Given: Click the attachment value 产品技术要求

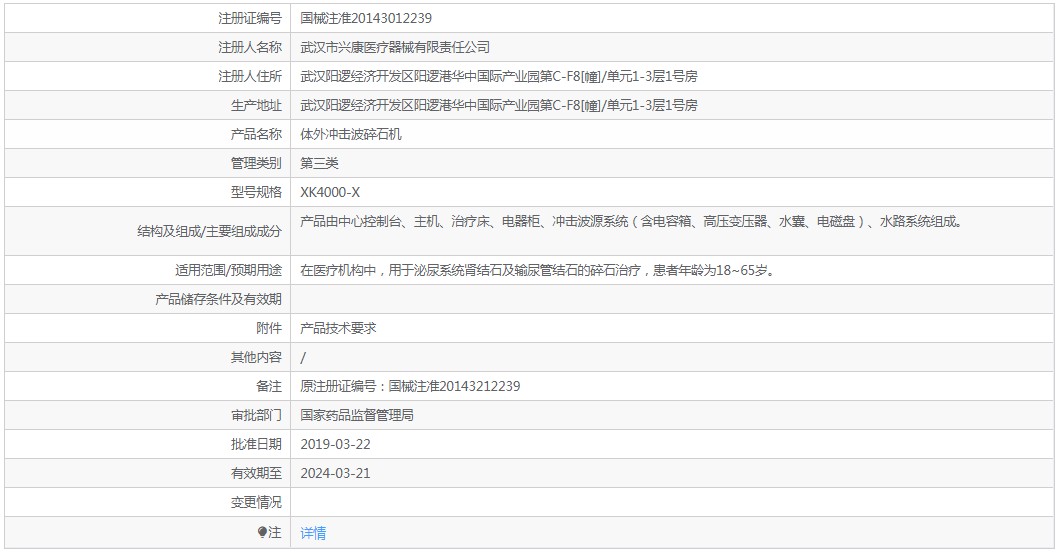Looking at the screenshot, I should (338, 328).
